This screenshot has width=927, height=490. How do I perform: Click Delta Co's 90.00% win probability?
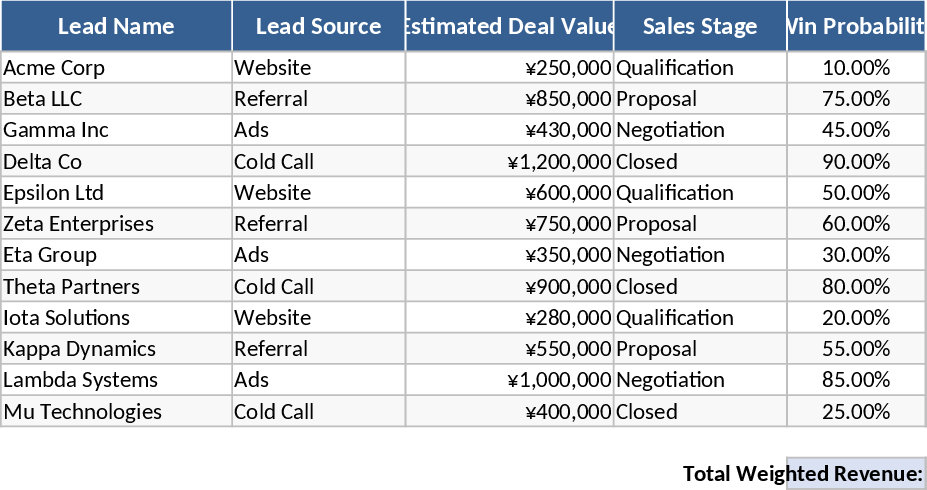(x=855, y=162)
